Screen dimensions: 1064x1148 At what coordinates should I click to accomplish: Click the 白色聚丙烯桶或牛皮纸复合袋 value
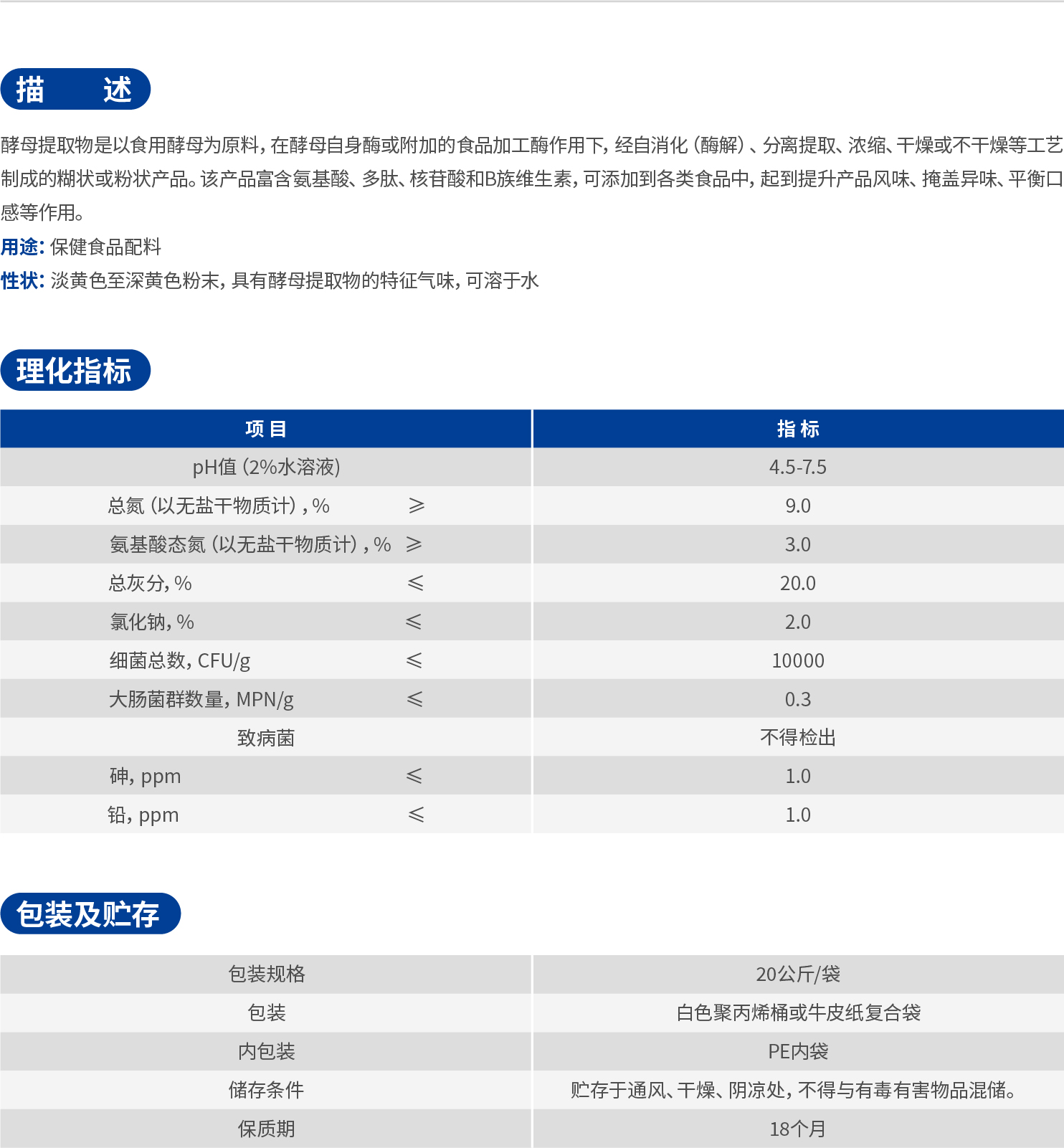coord(798,1012)
